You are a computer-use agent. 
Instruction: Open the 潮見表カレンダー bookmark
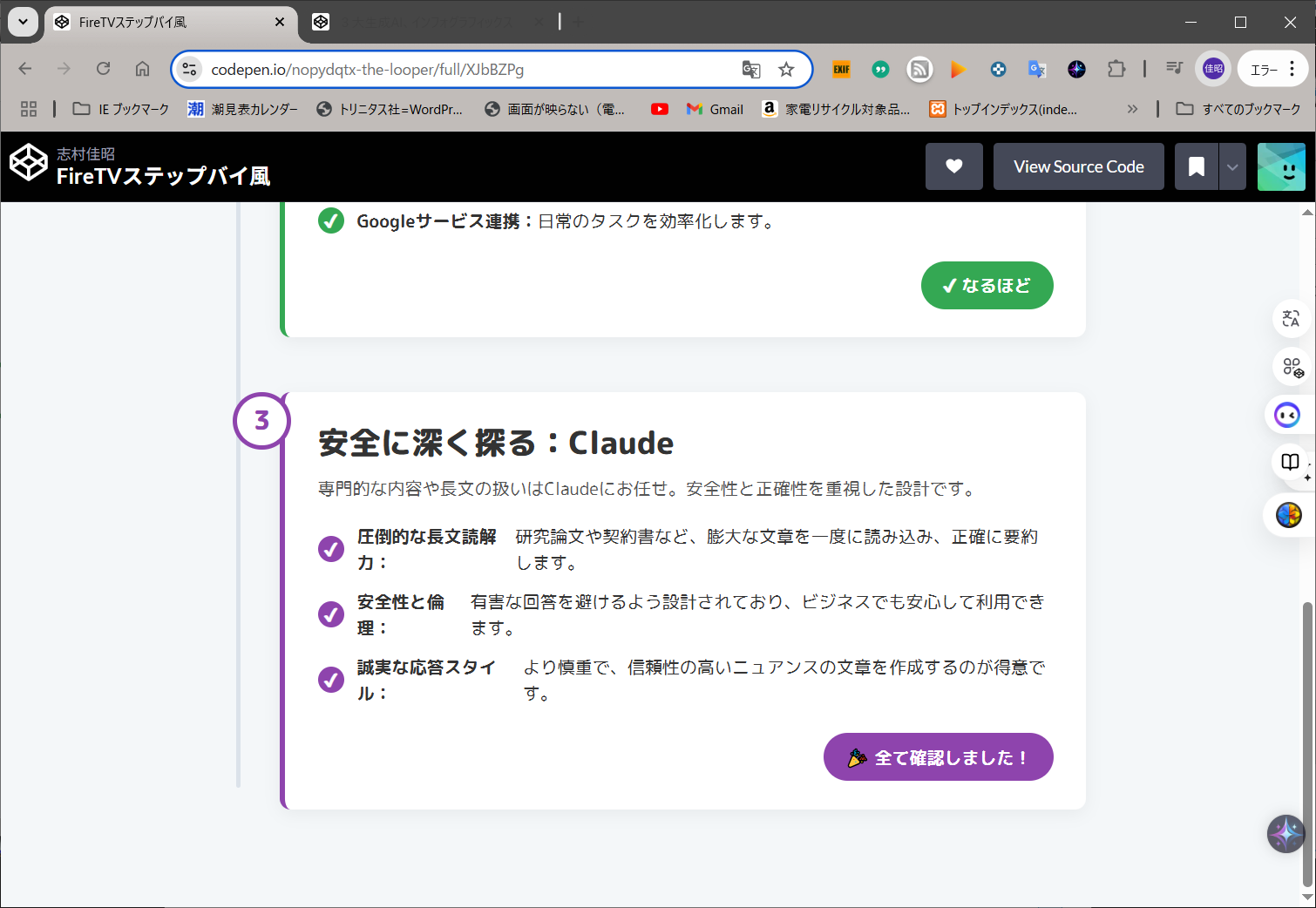243,109
